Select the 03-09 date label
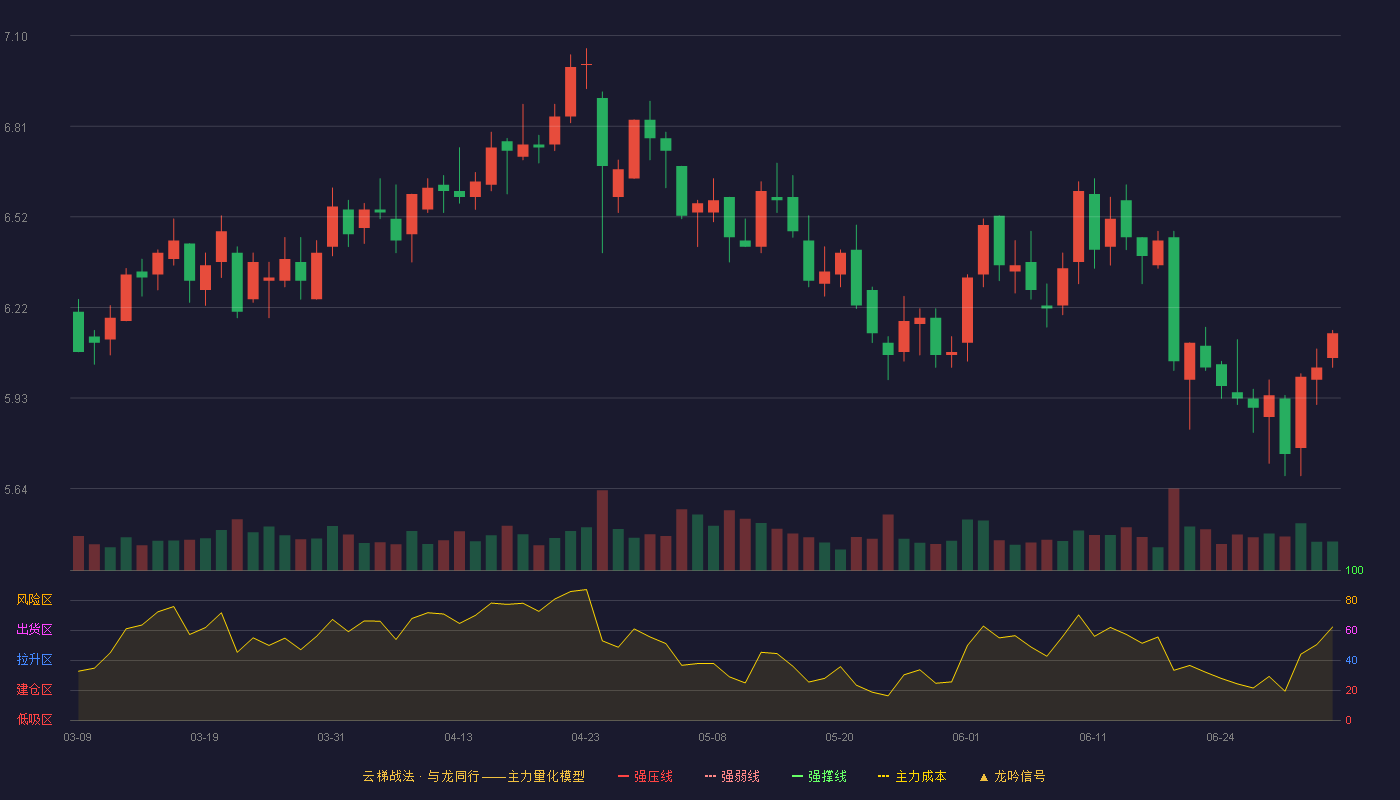The image size is (1400, 800). (78, 737)
